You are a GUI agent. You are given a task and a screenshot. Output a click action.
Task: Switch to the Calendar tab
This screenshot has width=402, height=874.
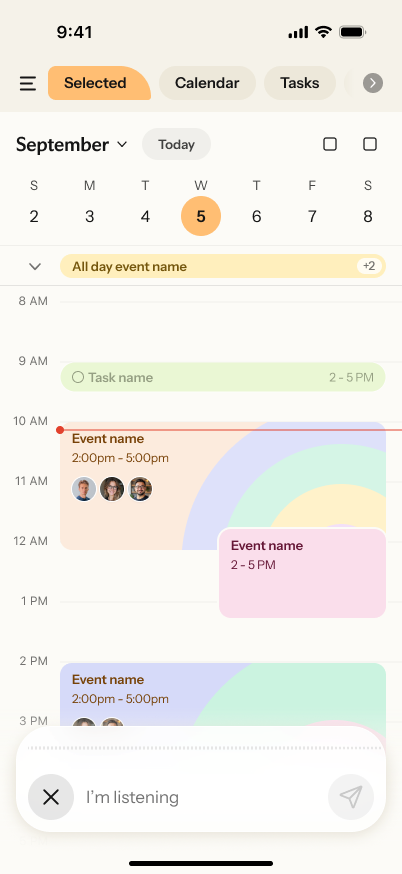click(207, 83)
